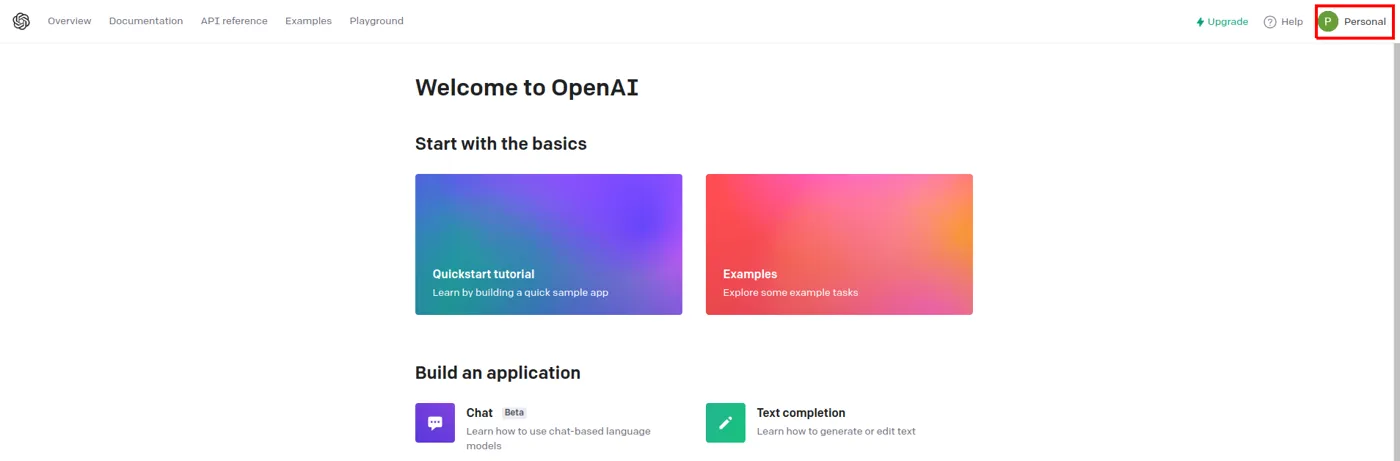Click the Welcome to OpenAI heading
The width and height of the screenshot is (1400, 461).
tap(527, 87)
